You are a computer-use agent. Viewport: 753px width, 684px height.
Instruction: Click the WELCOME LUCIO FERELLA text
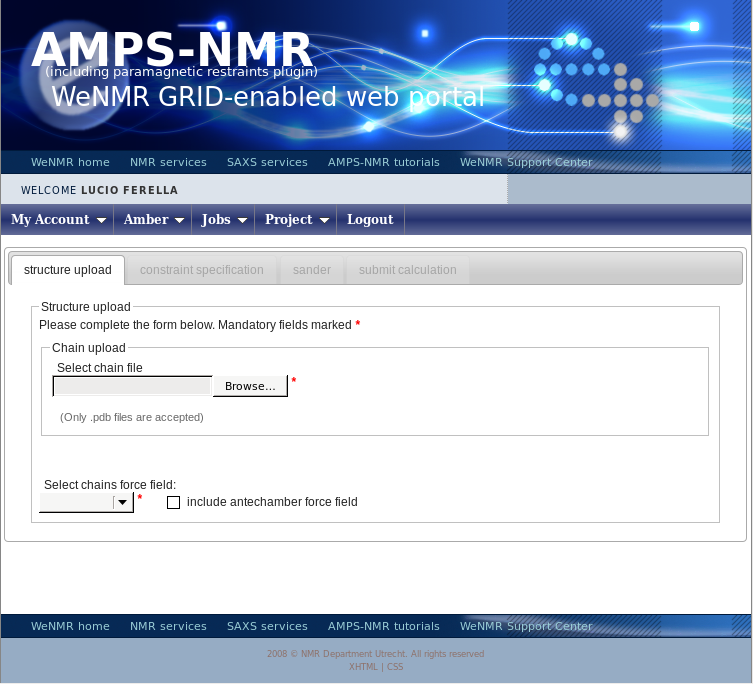99,190
